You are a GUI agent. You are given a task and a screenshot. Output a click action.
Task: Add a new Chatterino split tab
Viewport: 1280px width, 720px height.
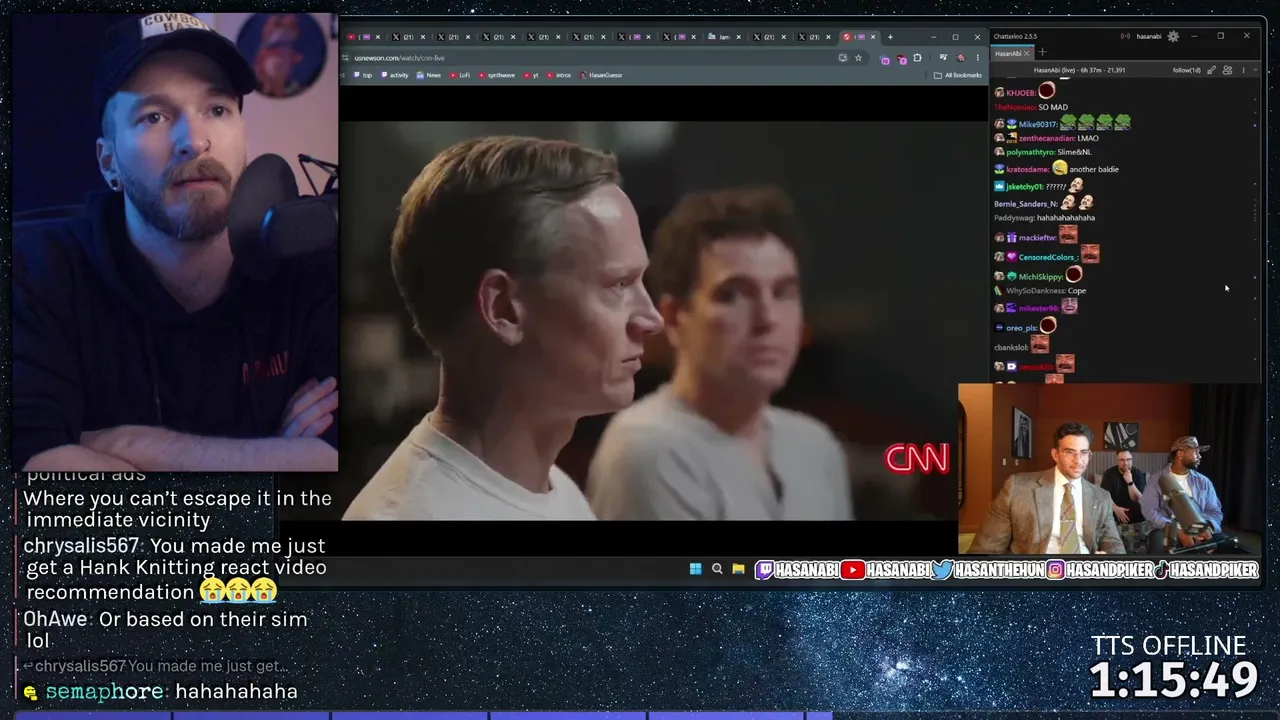[1042, 53]
